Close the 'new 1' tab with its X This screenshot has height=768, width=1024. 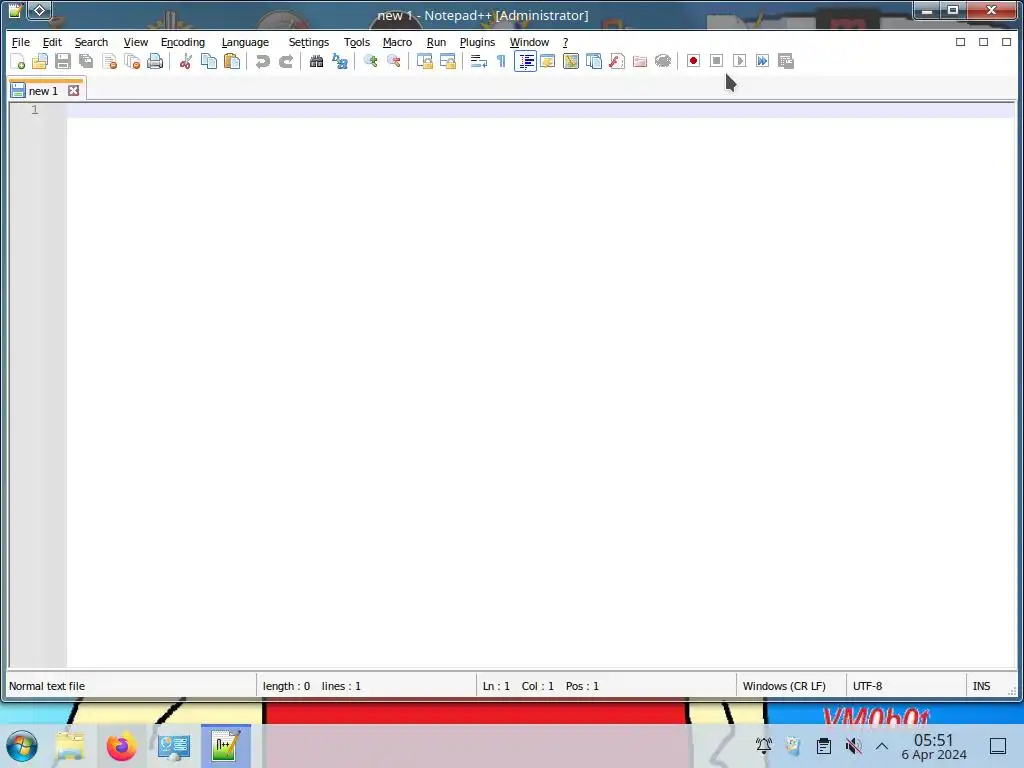pyautogui.click(x=74, y=91)
